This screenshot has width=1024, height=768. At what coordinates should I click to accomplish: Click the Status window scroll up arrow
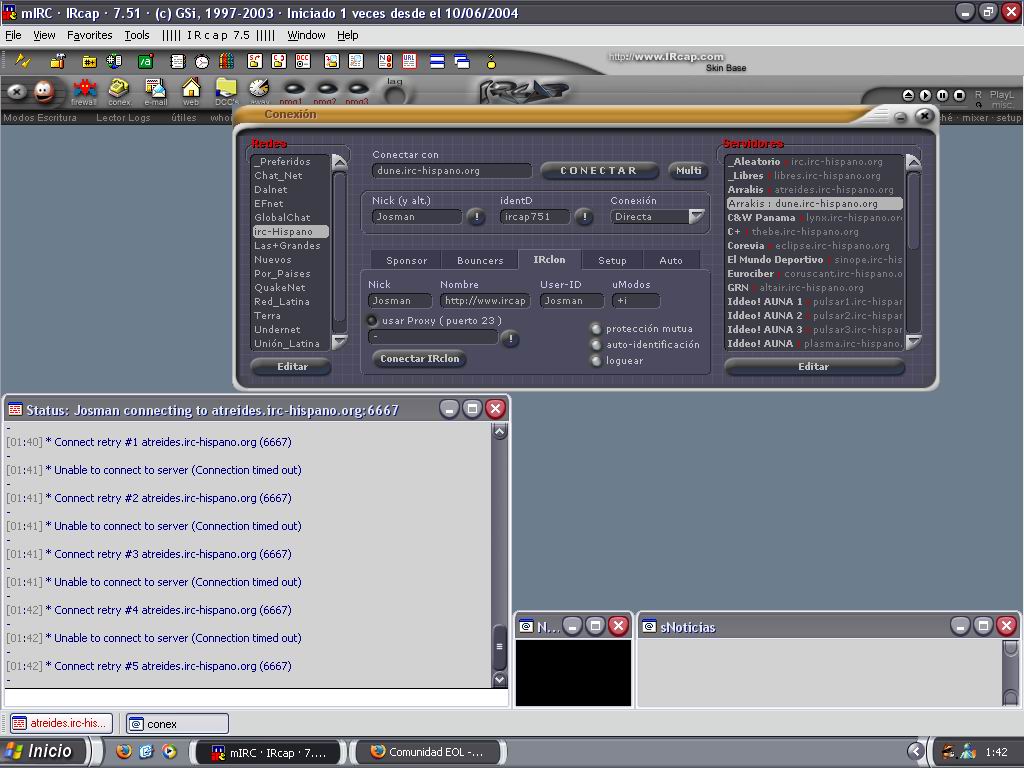(500, 431)
